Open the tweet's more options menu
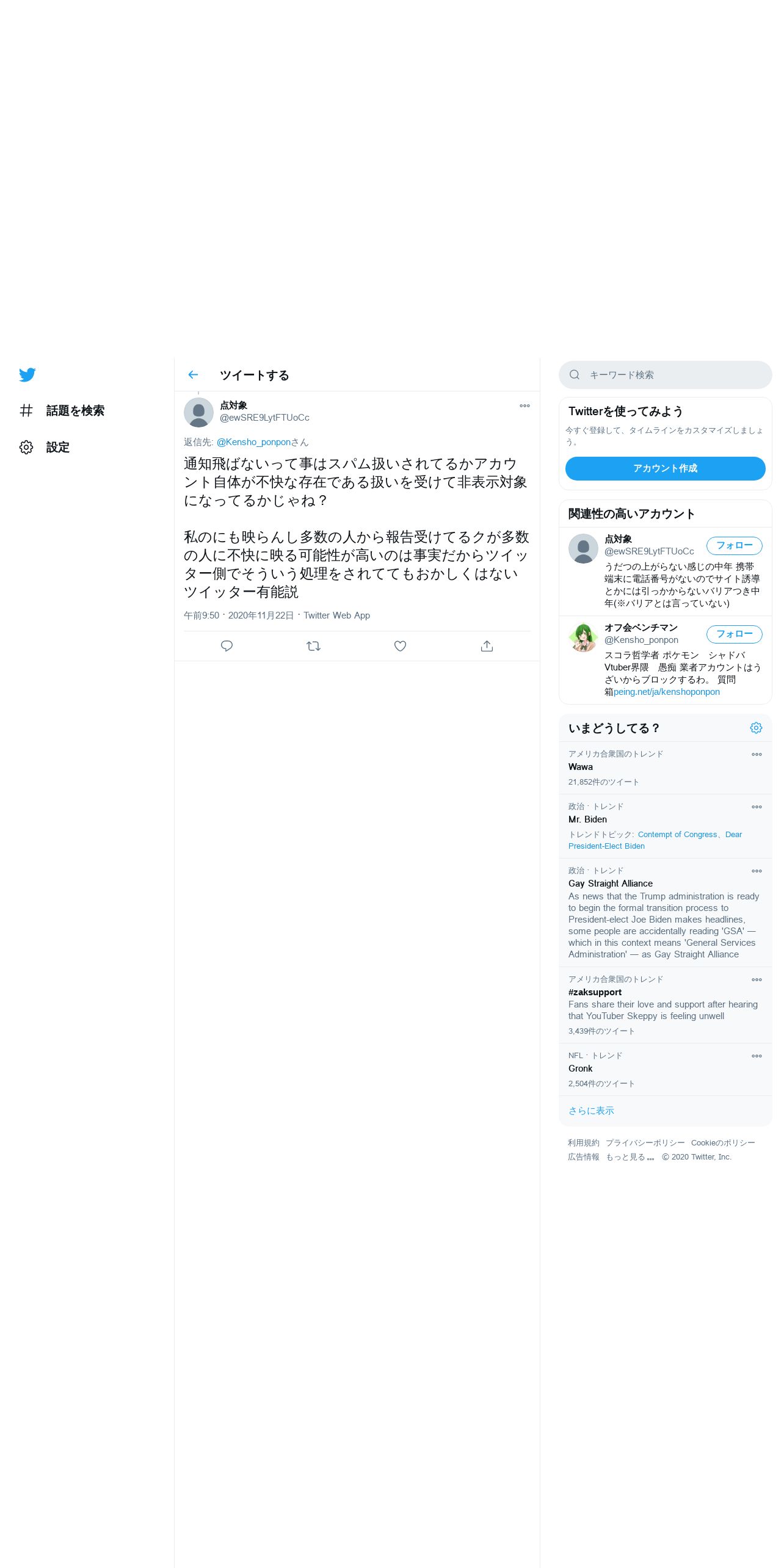 click(524, 406)
